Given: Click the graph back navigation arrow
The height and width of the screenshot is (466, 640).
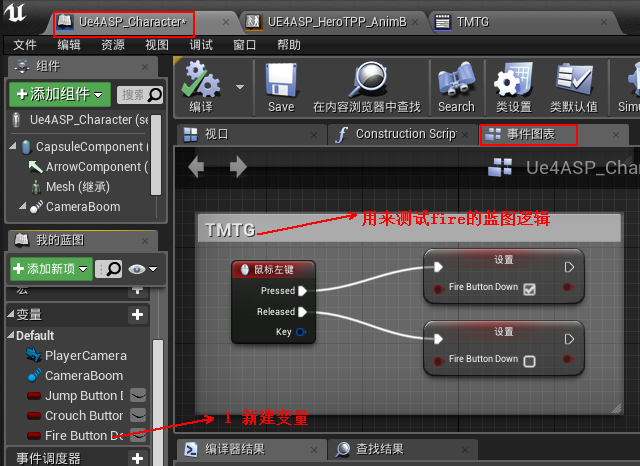Looking at the screenshot, I should (x=196, y=167).
